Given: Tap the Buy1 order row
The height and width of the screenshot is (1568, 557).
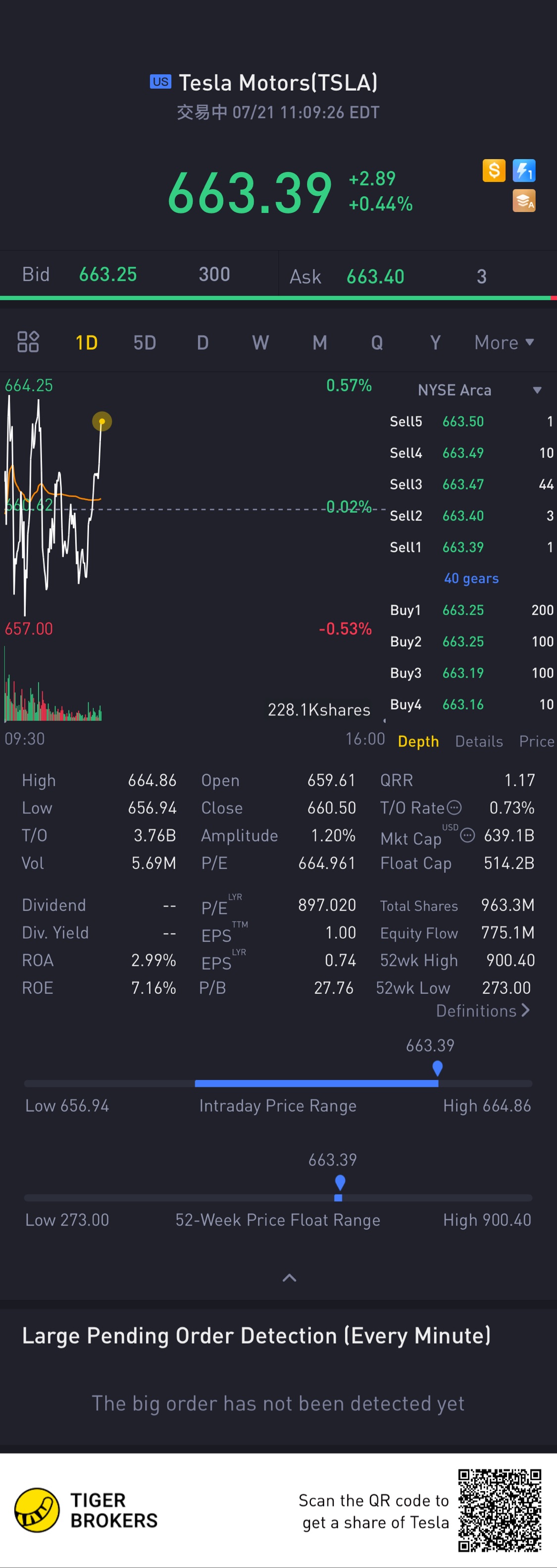Looking at the screenshot, I should tap(471, 610).
